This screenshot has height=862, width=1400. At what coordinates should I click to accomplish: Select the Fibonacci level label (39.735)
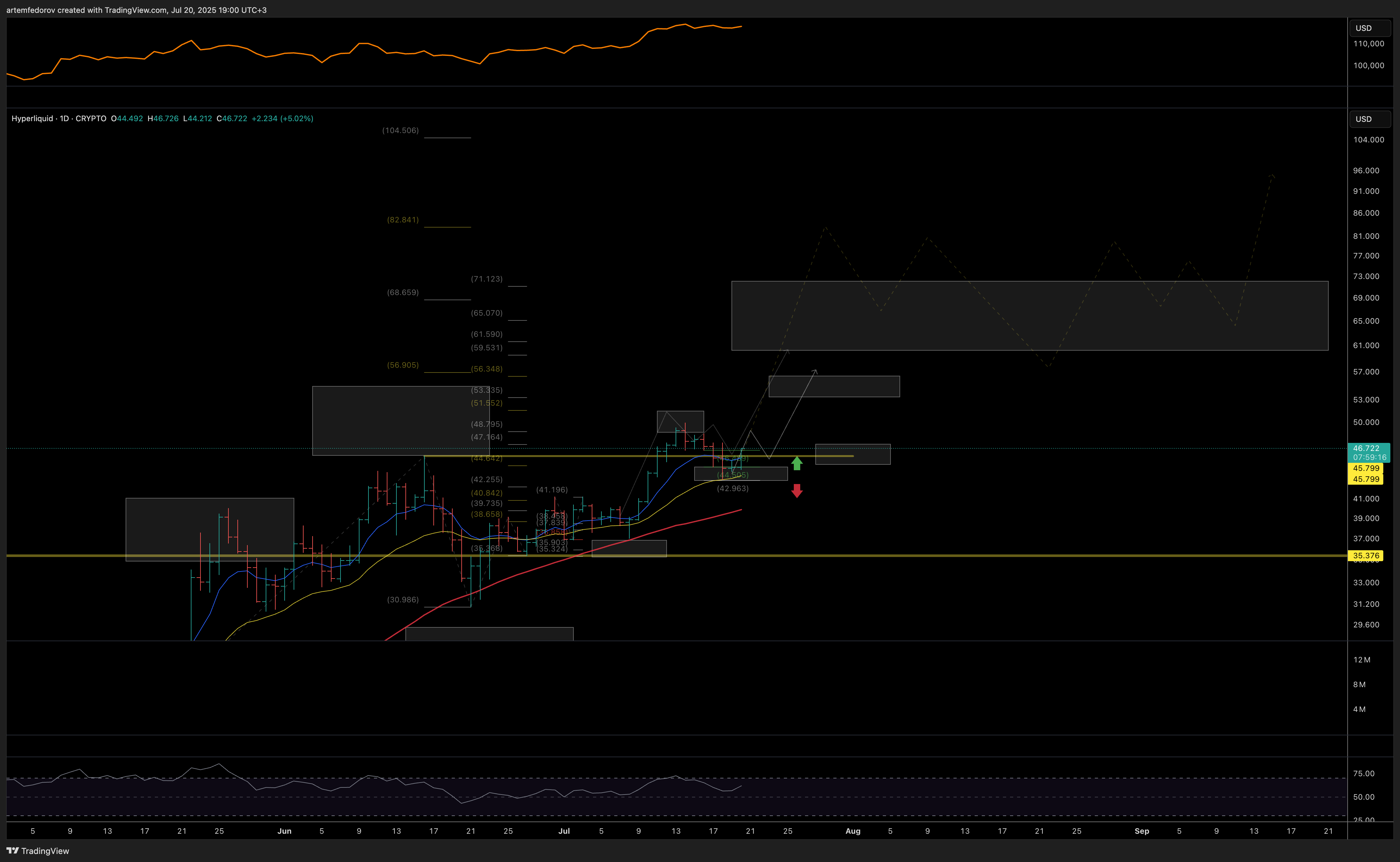coord(487,503)
